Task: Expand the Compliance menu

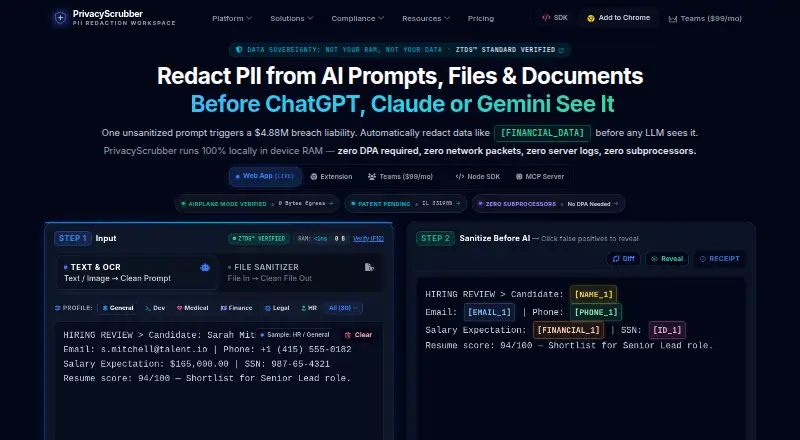Action: click(x=358, y=18)
